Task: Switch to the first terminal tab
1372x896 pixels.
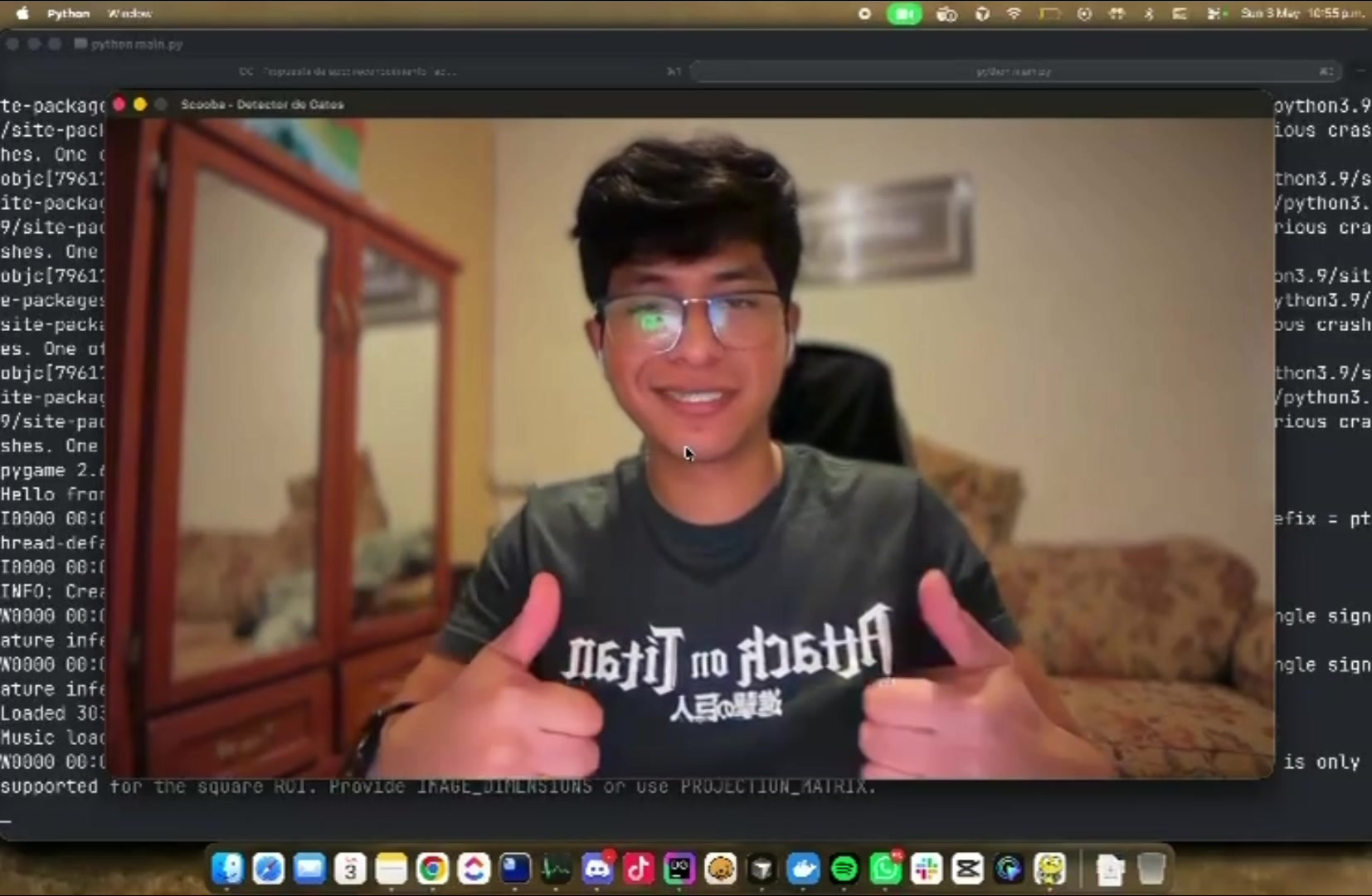Action: pyautogui.click(x=347, y=71)
